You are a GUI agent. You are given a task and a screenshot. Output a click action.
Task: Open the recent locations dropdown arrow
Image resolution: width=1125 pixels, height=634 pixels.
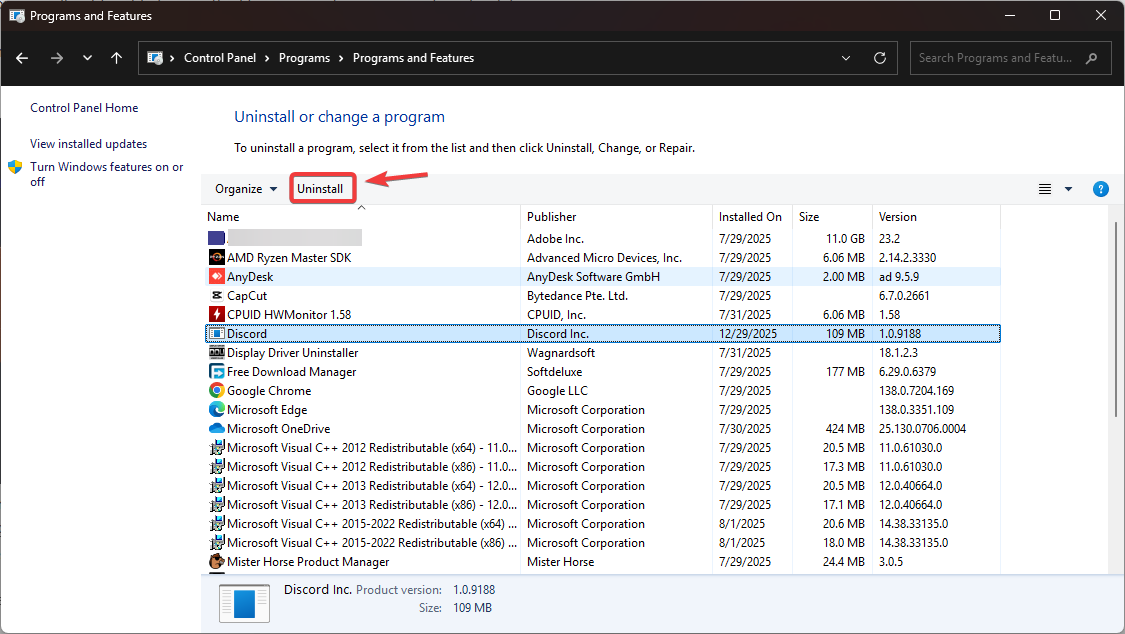pos(87,58)
